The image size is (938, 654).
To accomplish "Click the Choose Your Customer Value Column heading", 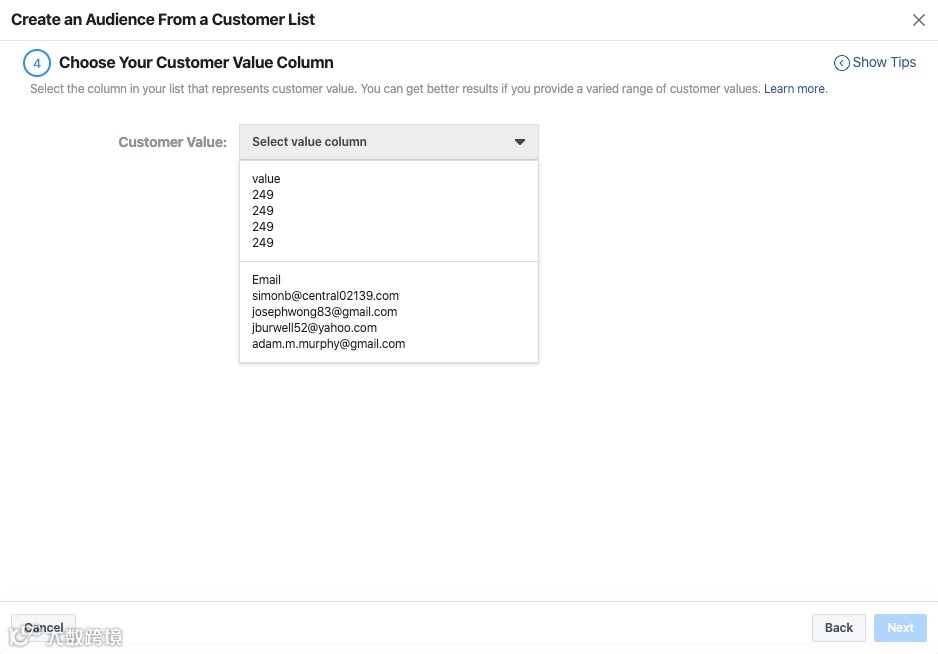I will tap(196, 62).
